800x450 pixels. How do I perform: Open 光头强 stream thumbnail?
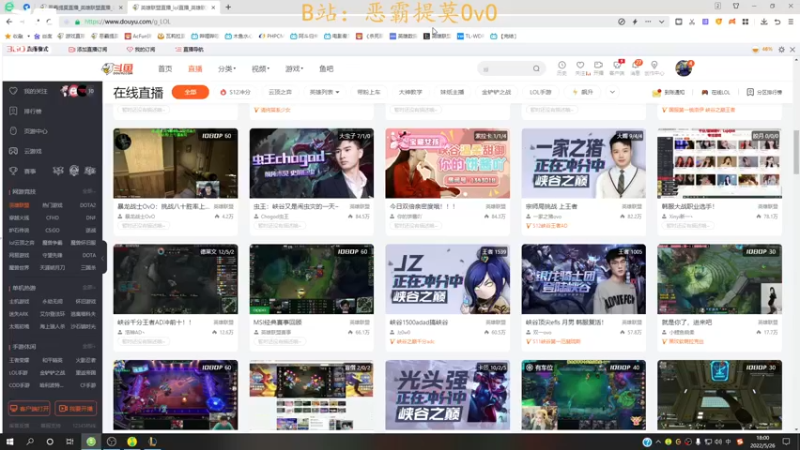pyautogui.click(x=447, y=395)
